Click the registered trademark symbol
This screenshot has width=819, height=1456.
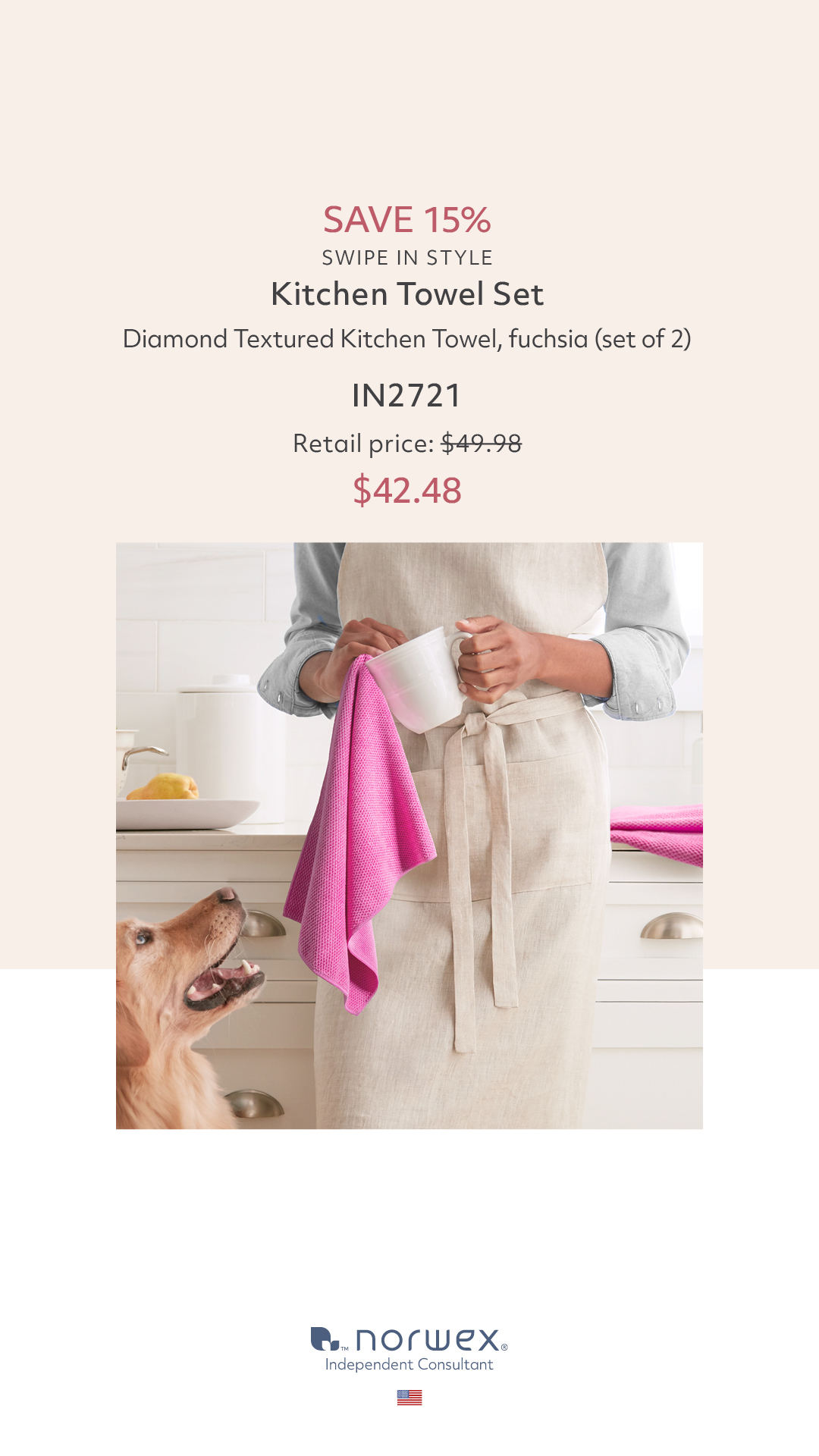[x=504, y=1348]
